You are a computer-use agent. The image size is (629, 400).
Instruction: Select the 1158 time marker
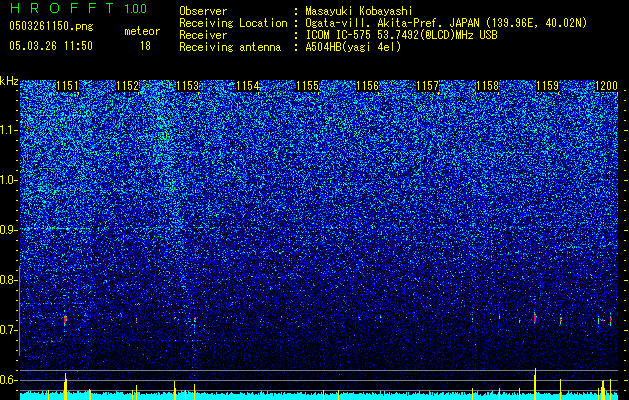[487, 86]
